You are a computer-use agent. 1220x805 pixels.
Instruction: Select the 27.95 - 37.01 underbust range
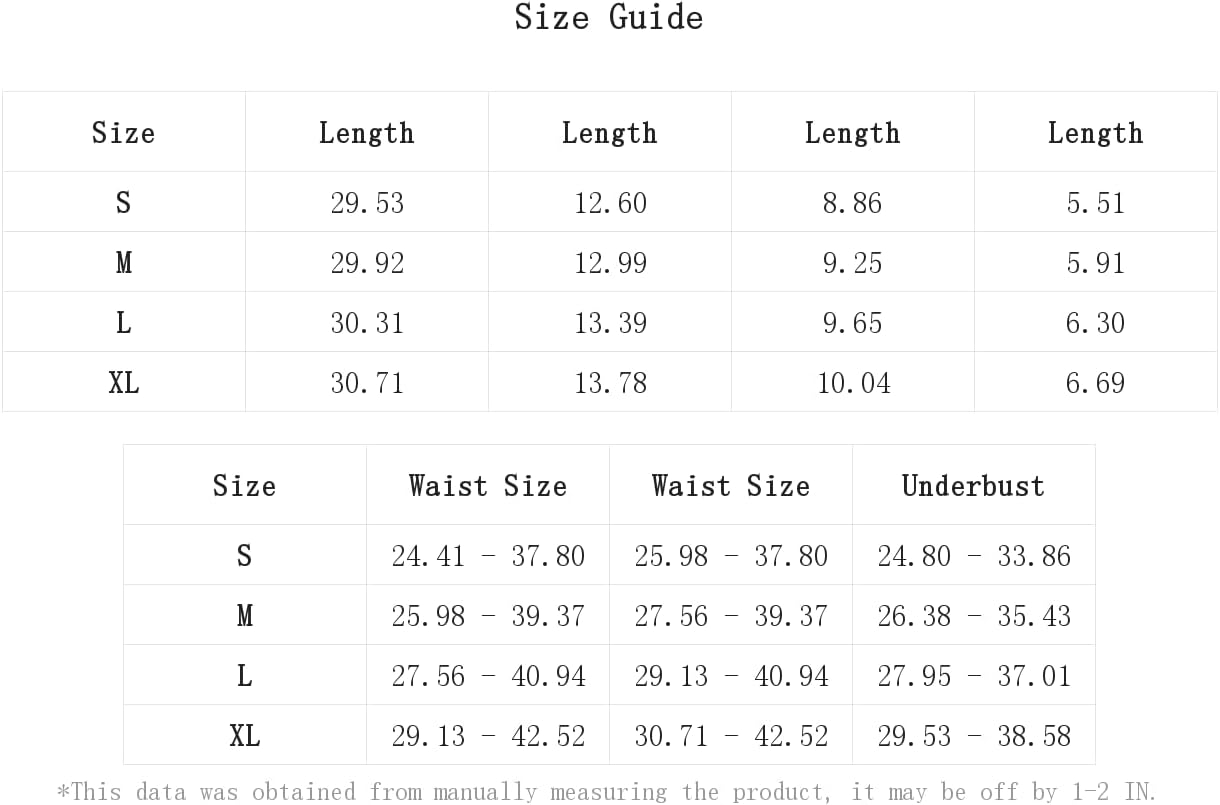[x=974, y=676]
